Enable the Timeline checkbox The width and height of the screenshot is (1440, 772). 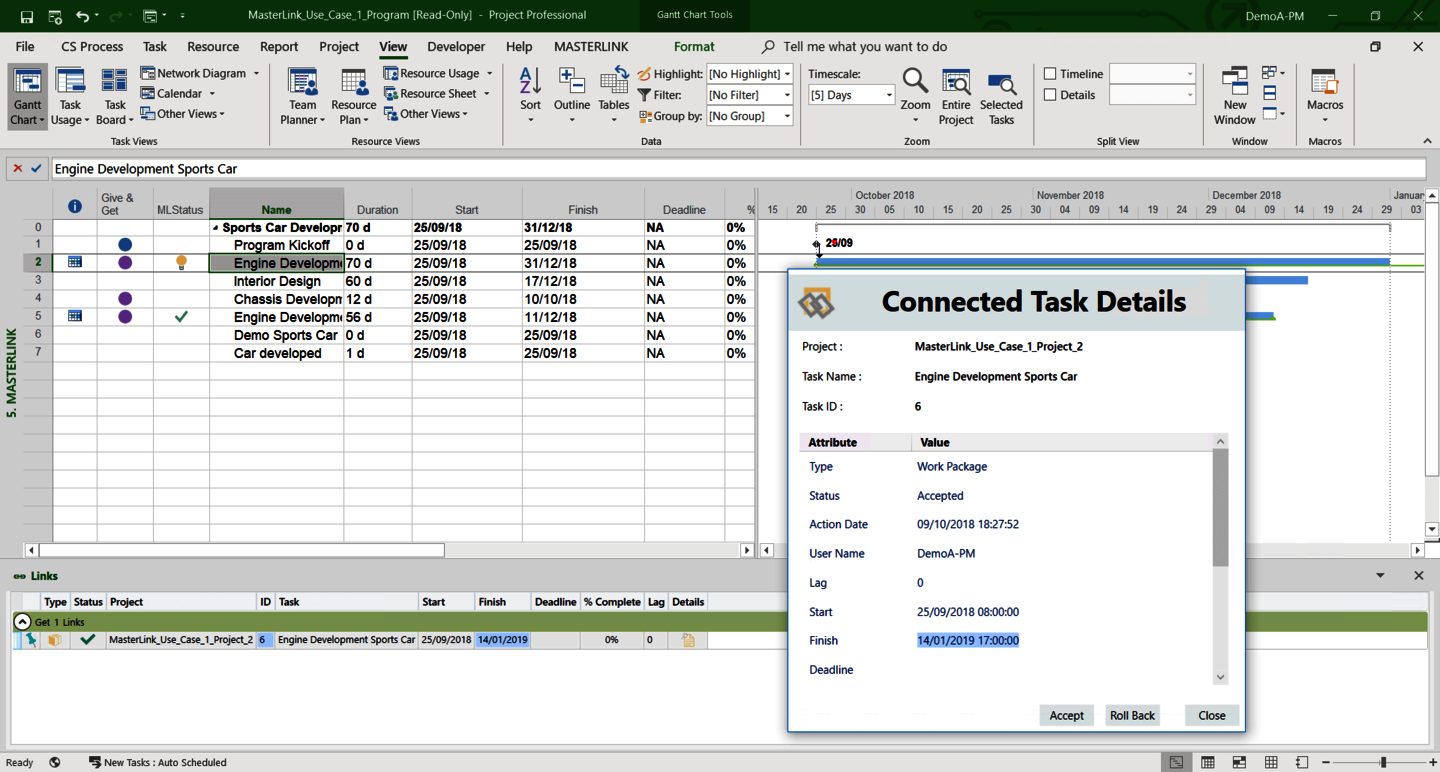(1050, 74)
